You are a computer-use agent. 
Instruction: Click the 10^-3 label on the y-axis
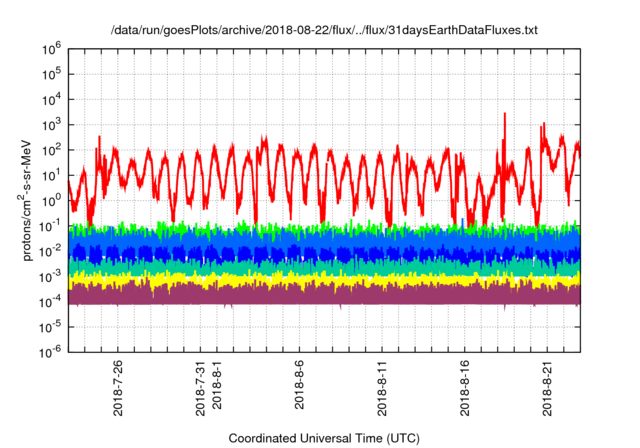53,275
